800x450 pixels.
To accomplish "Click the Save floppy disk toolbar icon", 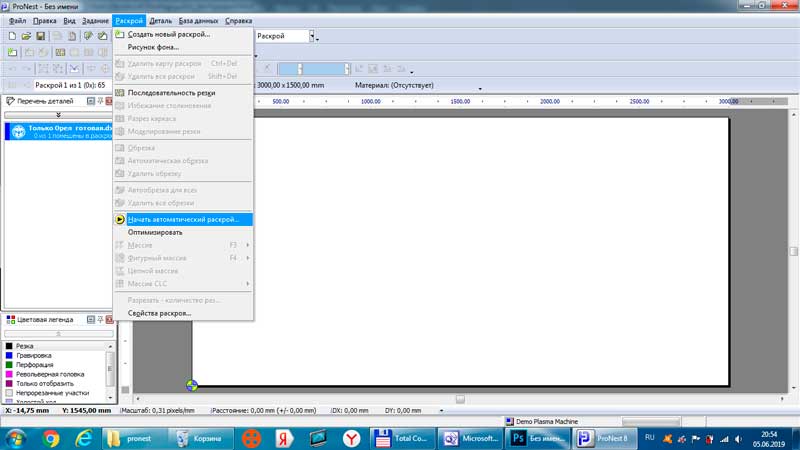I will tap(40, 36).
